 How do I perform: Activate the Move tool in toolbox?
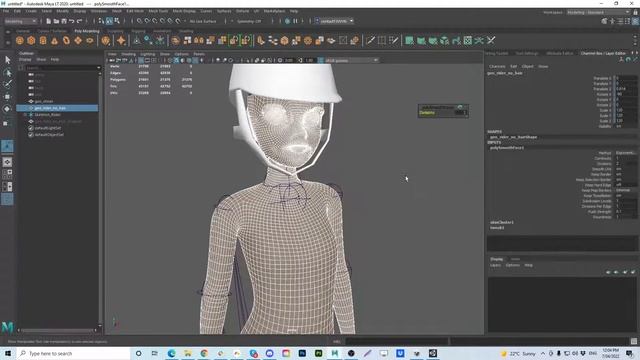tap(7, 97)
